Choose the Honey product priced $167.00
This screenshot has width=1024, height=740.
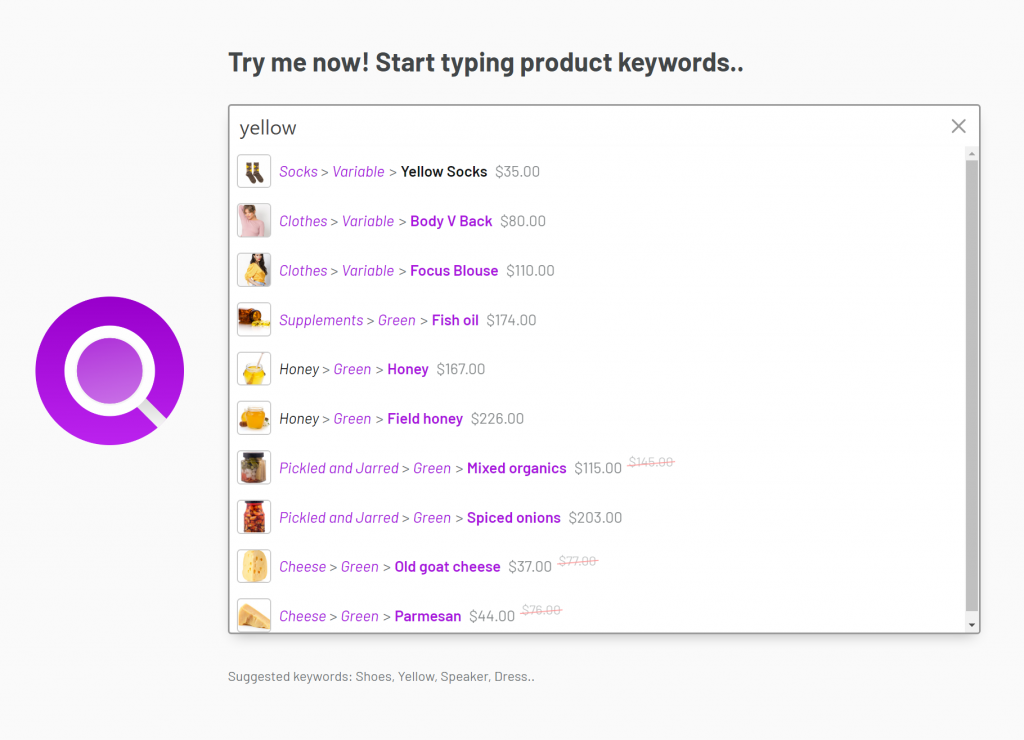[x=407, y=369]
